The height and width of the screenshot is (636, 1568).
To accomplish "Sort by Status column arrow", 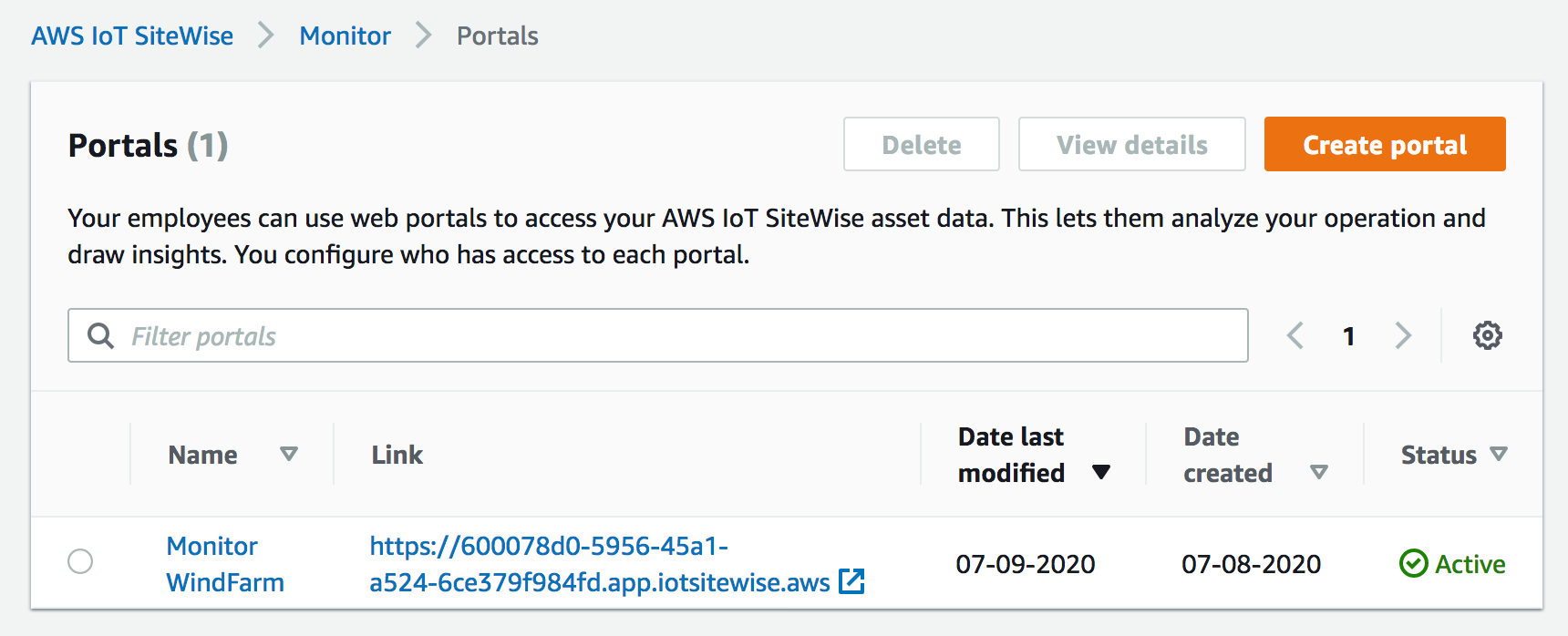I will 1498,454.
